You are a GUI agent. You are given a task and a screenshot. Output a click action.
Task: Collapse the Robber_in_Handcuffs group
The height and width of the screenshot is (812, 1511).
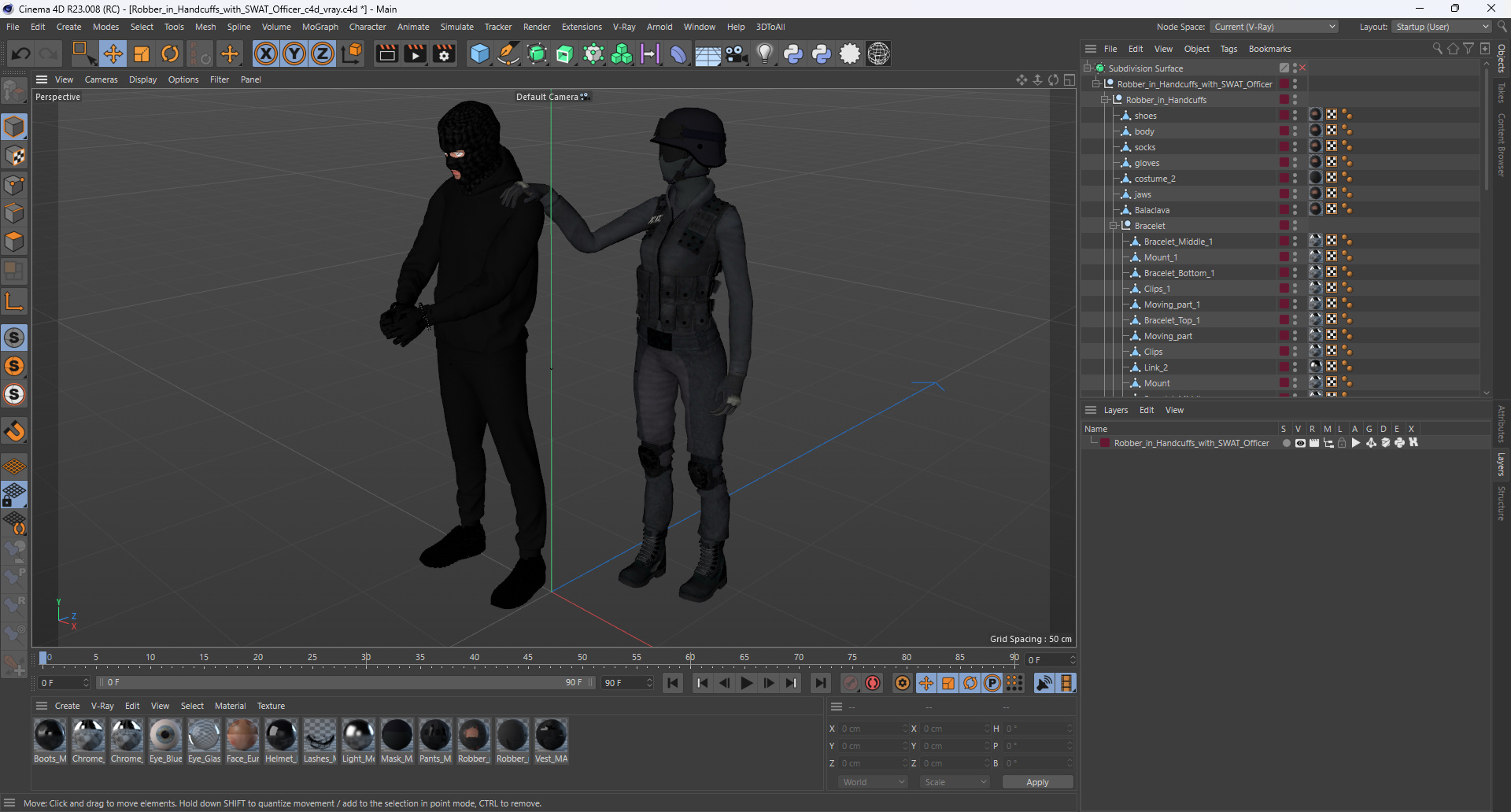(1105, 100)
